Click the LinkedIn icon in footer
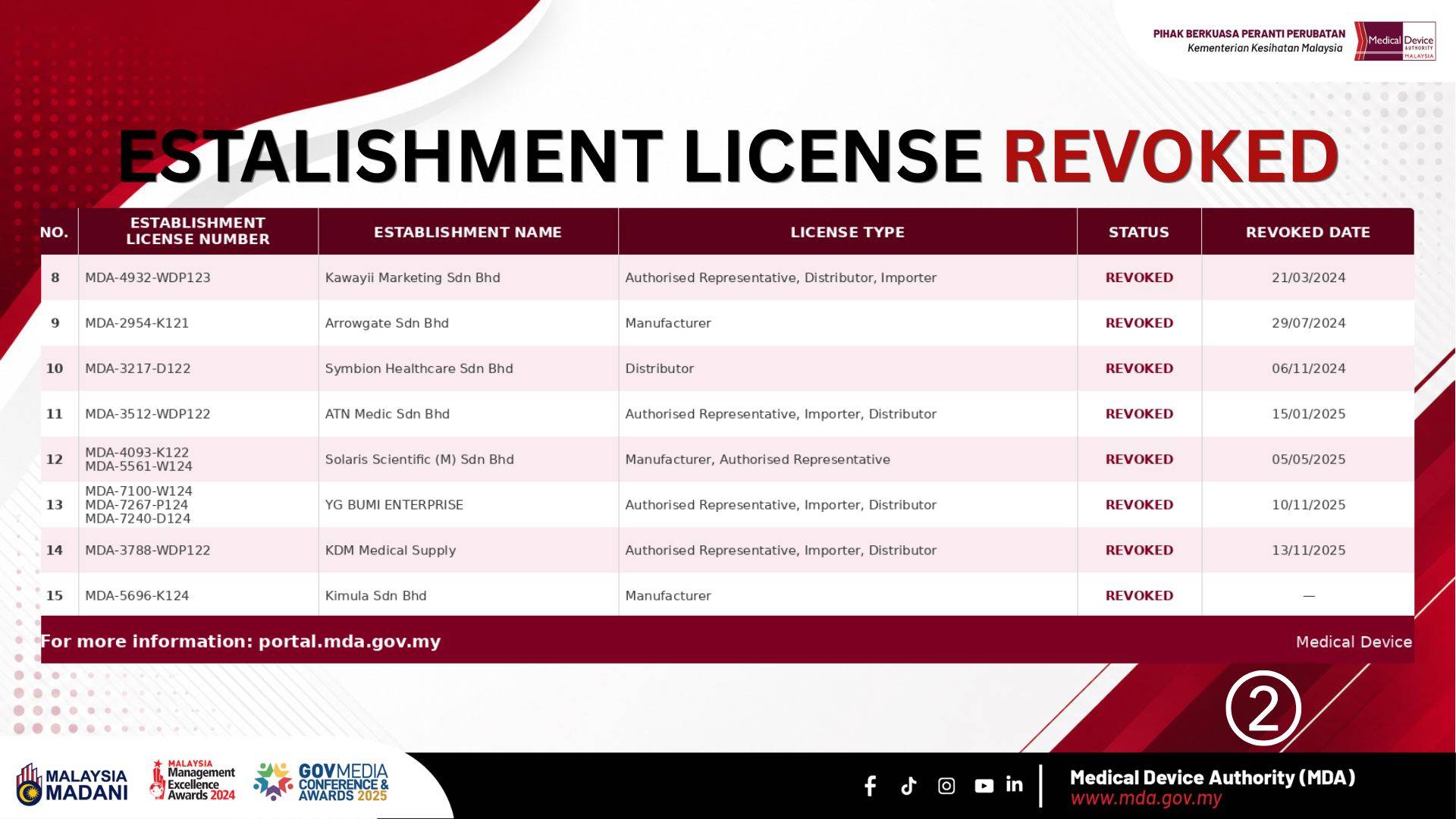 pos(1014,785)
